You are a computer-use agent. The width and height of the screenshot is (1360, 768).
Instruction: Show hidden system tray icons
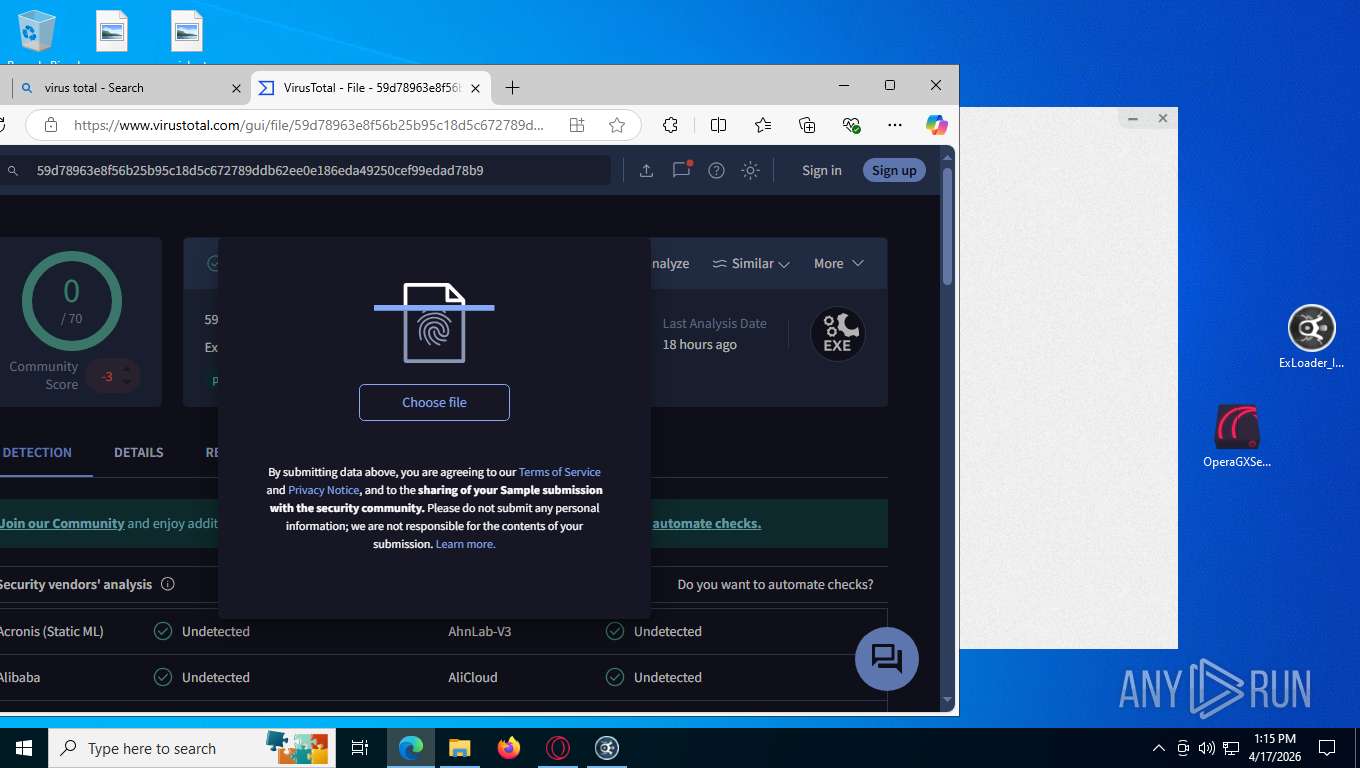click(x=1159, y=748)
